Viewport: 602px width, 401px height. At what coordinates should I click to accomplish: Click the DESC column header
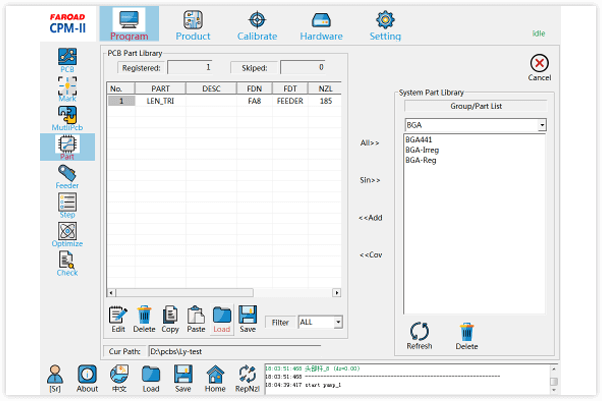pyautogui.click(x=211, y=89)
